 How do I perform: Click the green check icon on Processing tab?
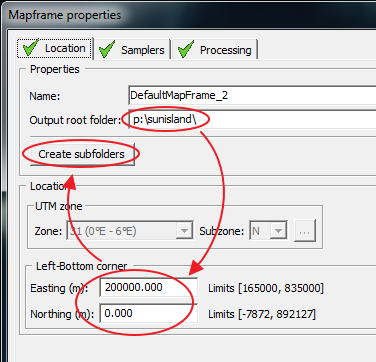tap(186, 49)
